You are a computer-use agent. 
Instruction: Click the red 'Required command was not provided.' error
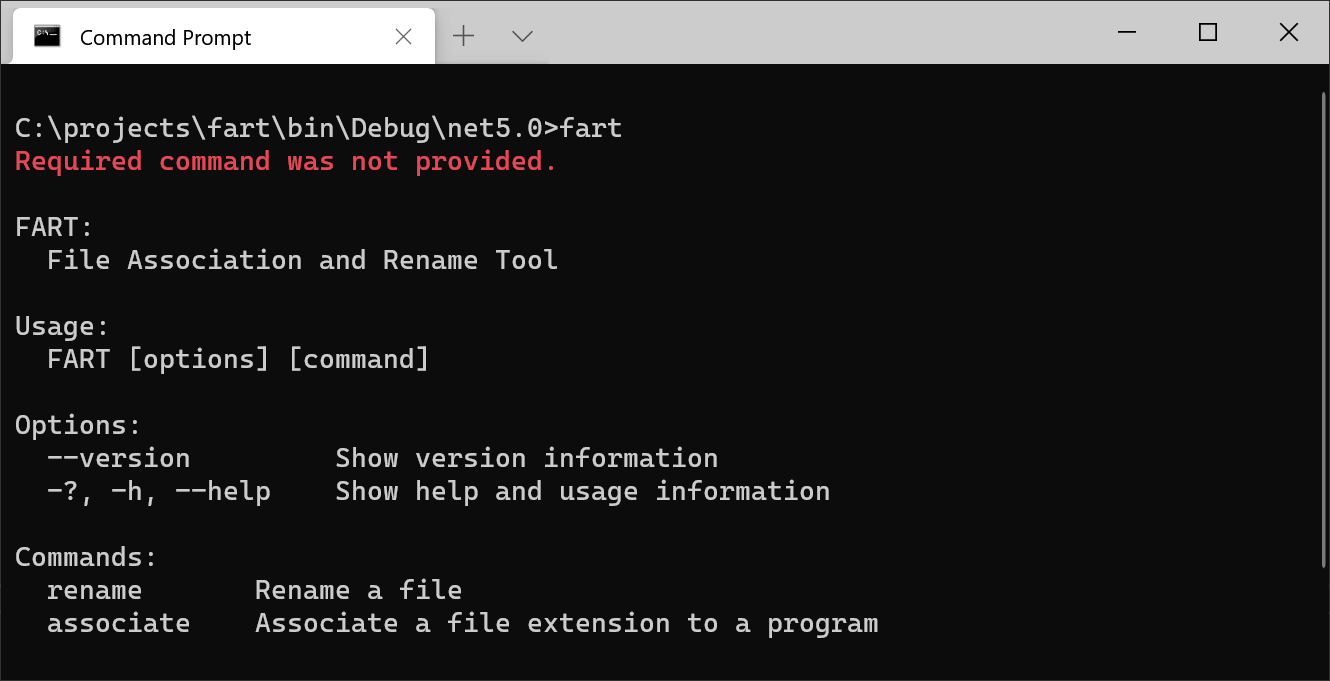pos(286,161)
